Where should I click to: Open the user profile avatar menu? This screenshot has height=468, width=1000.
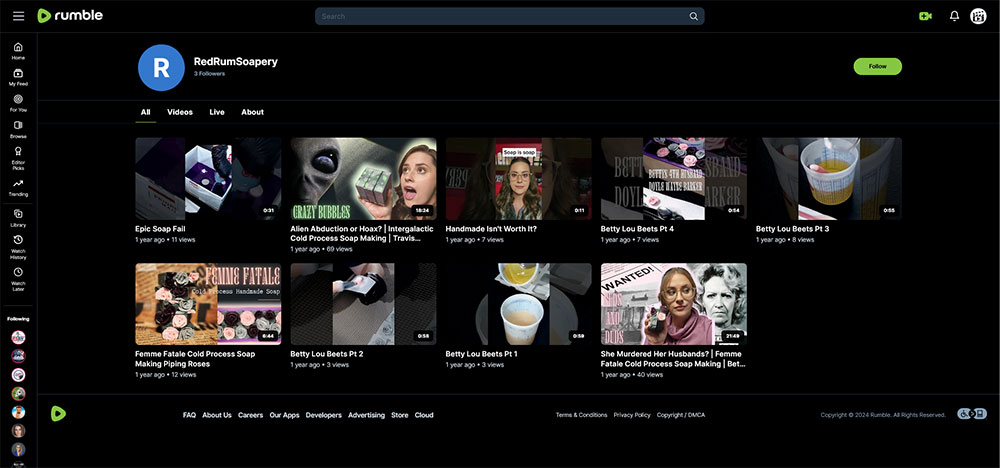tap(978, 16)
